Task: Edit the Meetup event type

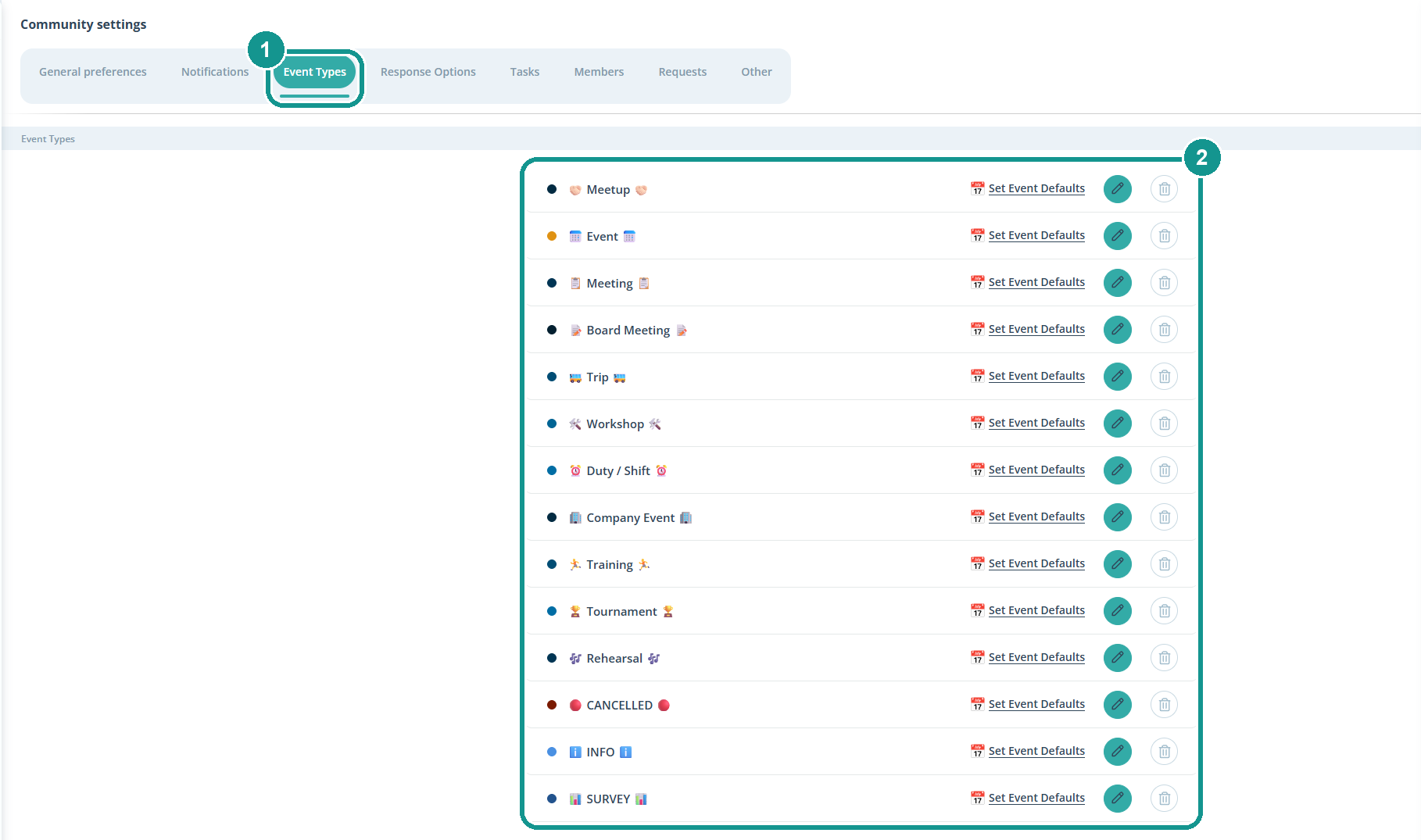Action: tap(1117, 189)
